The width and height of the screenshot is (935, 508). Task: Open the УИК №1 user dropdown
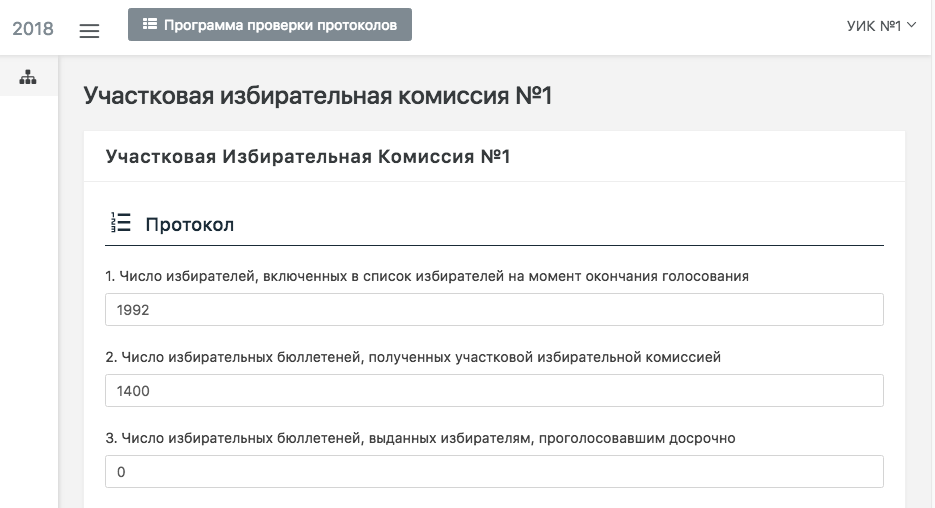(875, 26)
